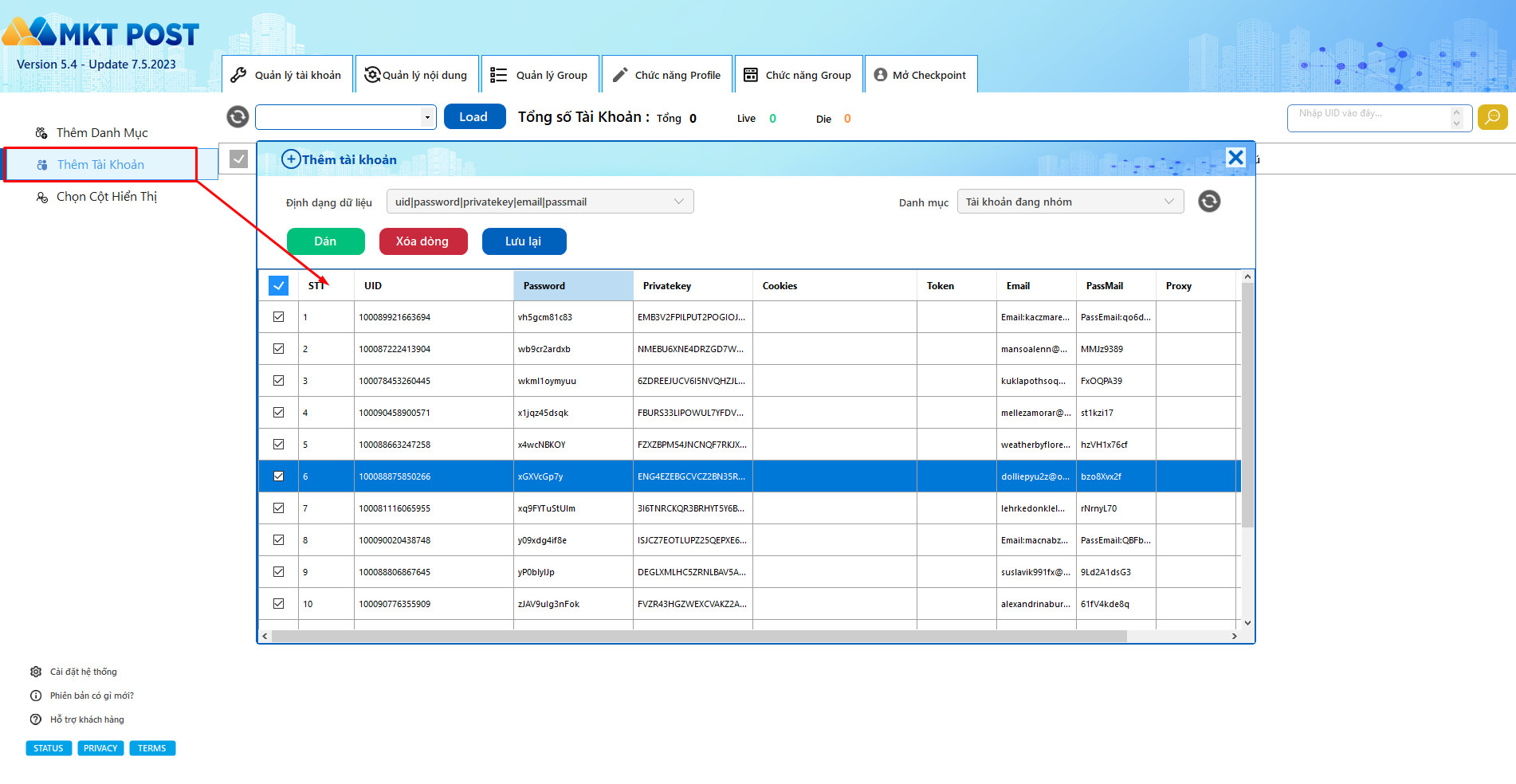Click the MKT POST logo
This screenshot has width=1516, height=784.
point(100,33)
